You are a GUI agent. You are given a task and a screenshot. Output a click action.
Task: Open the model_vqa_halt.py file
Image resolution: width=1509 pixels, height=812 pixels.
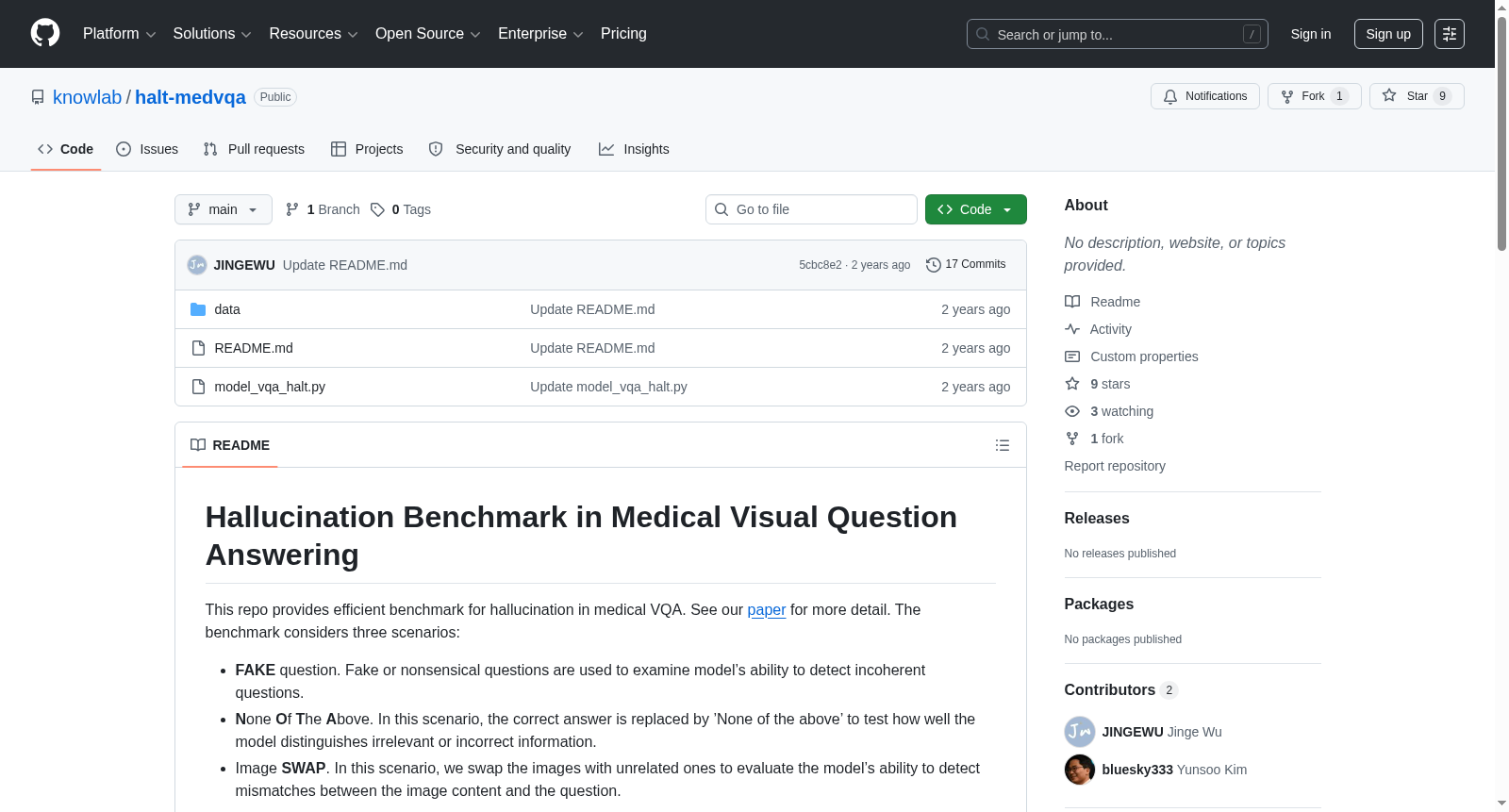pyautogui.click(x=270, y=387)
